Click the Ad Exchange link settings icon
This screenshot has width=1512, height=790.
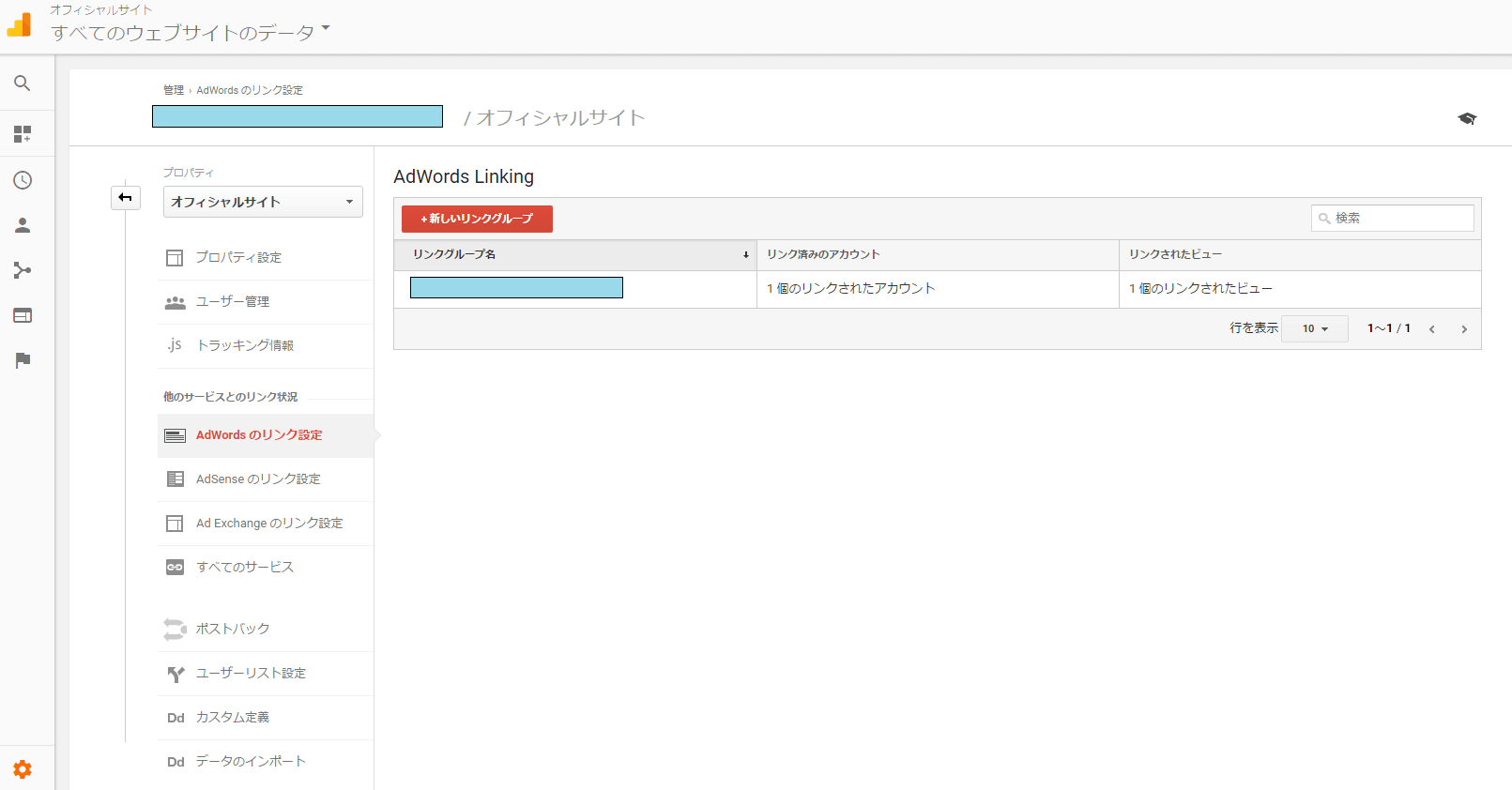tap(175, 524)
